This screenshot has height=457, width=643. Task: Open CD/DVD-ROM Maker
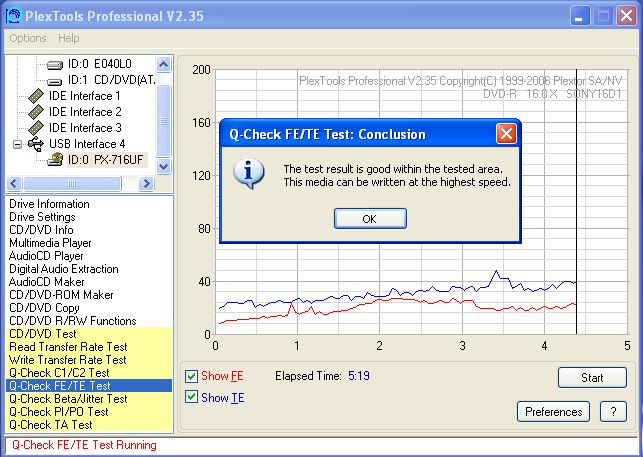[61, 295]
